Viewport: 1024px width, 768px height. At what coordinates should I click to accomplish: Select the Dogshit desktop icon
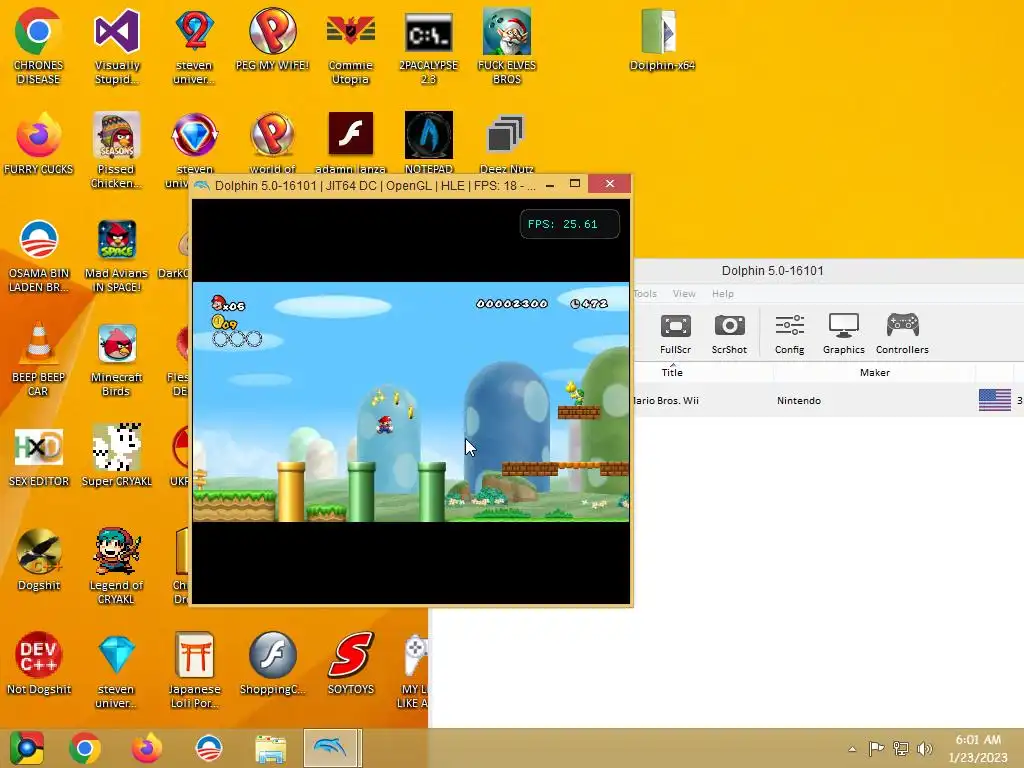click(x=38, y=559)
